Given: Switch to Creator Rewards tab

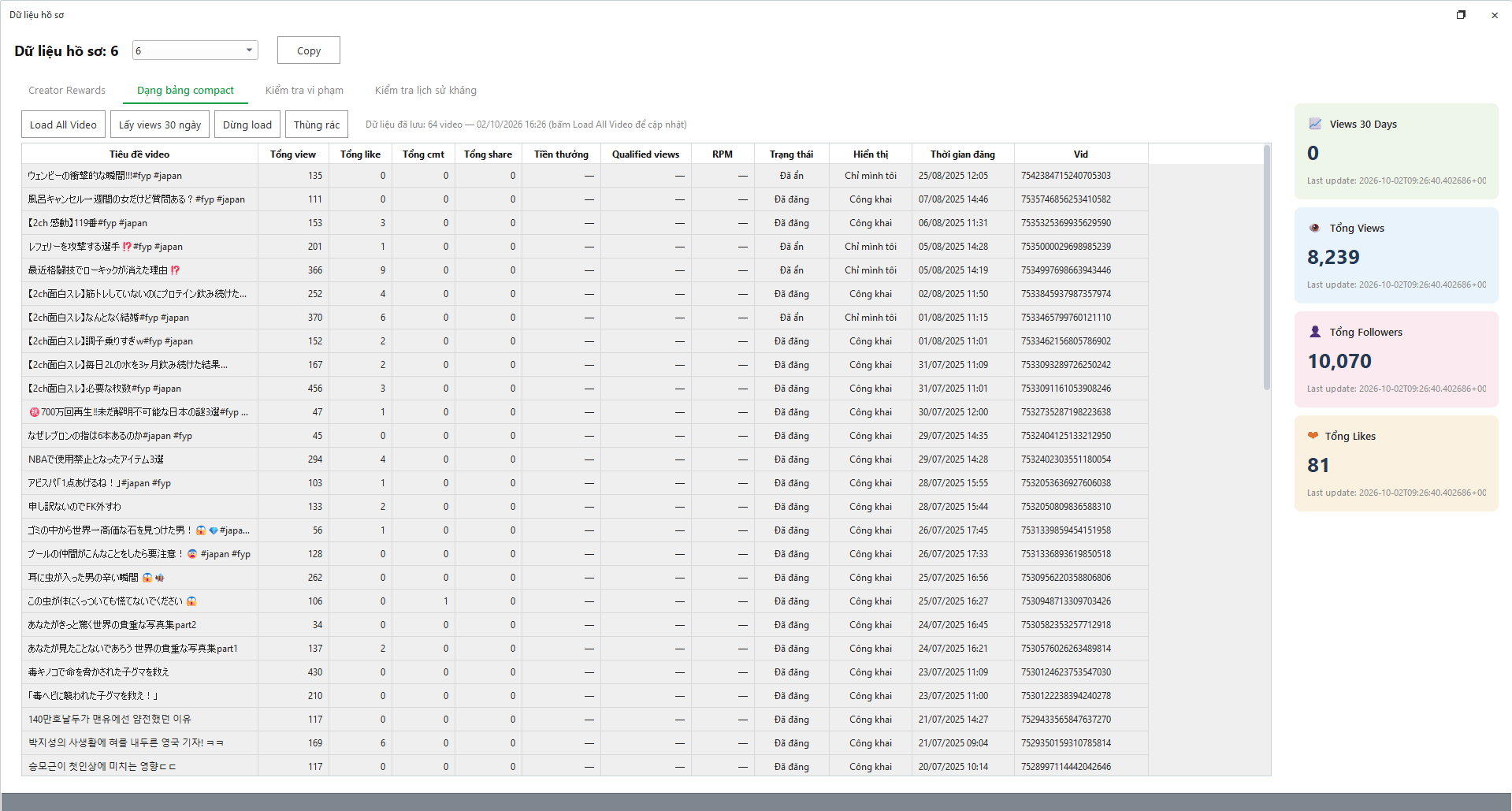Looking at the screenshot, I should (x=67, y=90).
